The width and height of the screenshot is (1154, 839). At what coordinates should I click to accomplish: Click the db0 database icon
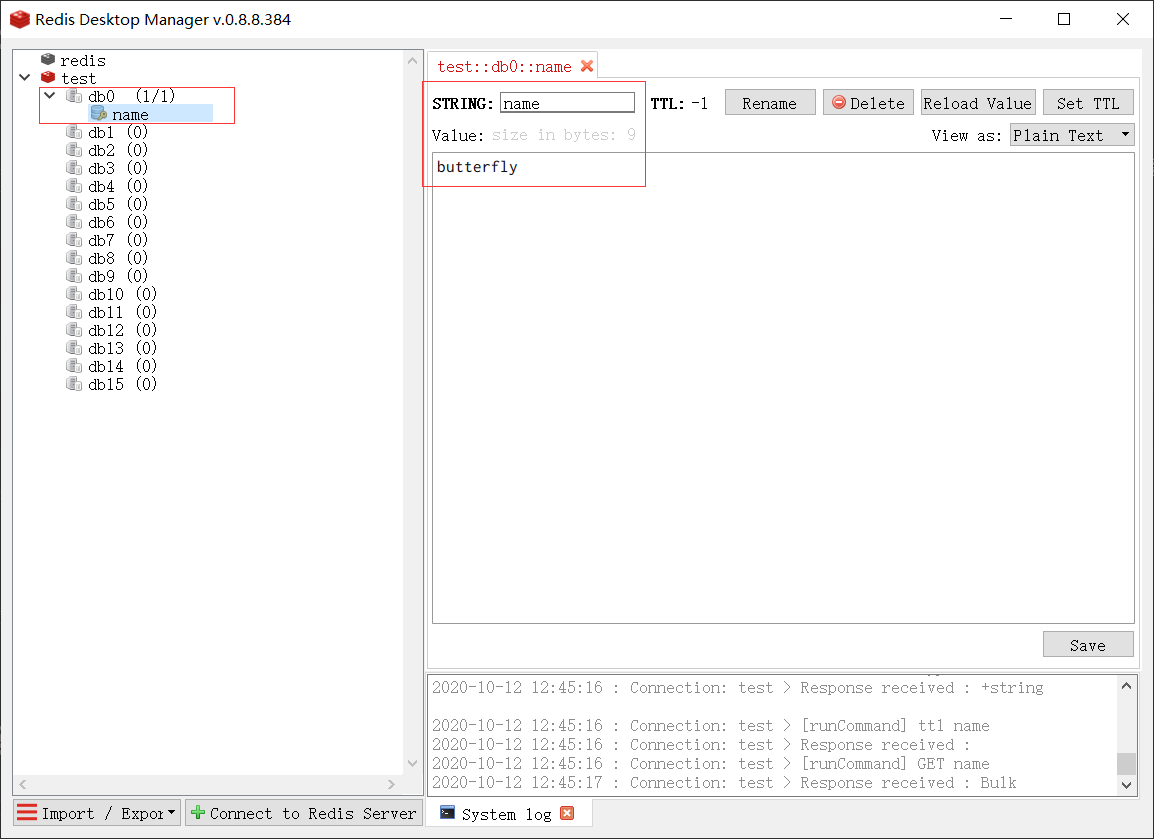coord(74,95)
